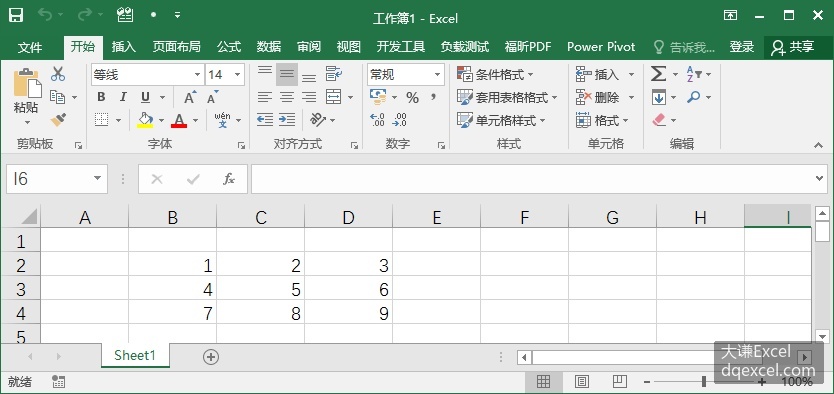This screenshot has height=394, width=834.
Task: Apply comma style number format
Action: [433, 97]
